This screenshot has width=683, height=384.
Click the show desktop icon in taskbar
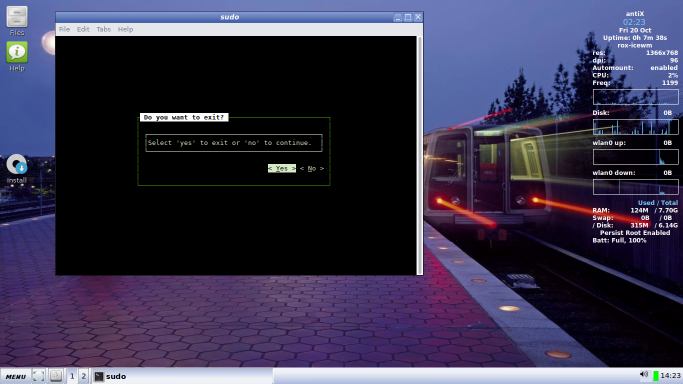coord(38,376)
